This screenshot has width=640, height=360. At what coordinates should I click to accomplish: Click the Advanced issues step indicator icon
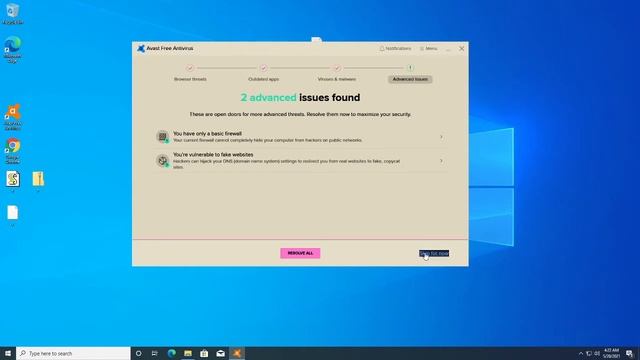(410, 68)
